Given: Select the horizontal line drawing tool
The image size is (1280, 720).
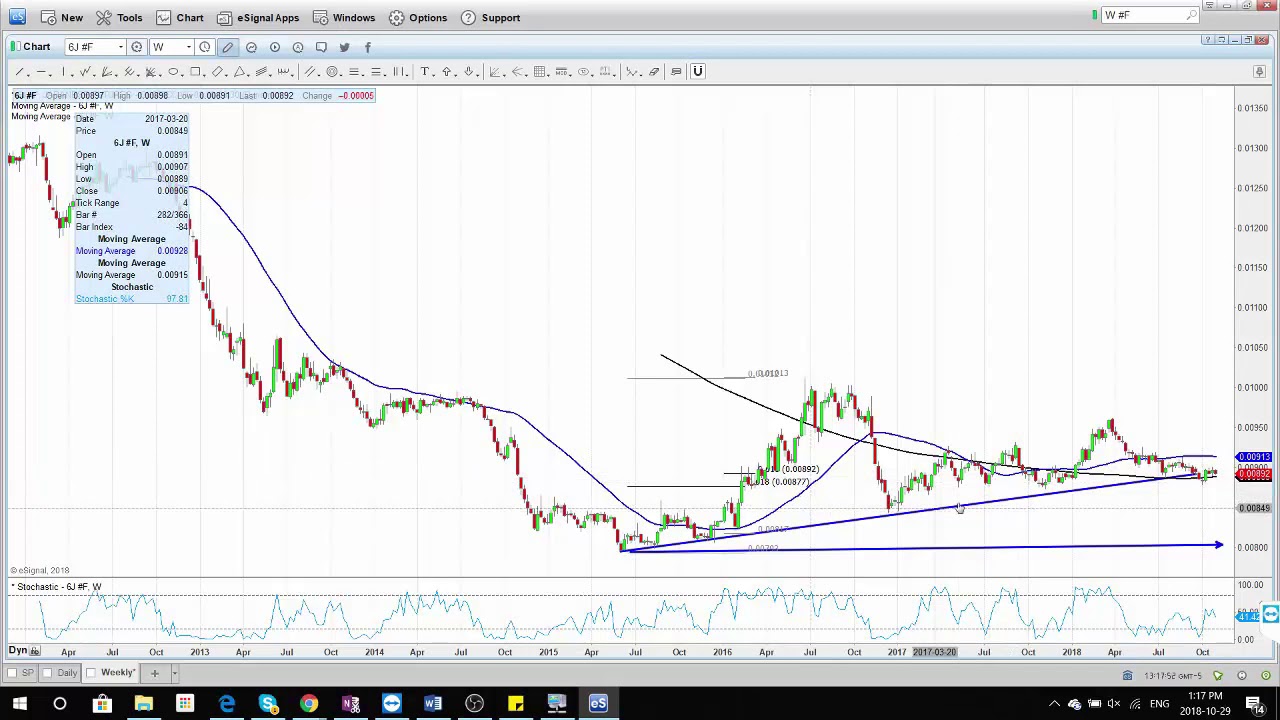Looking at the screenshot, I should click(40, 72).
